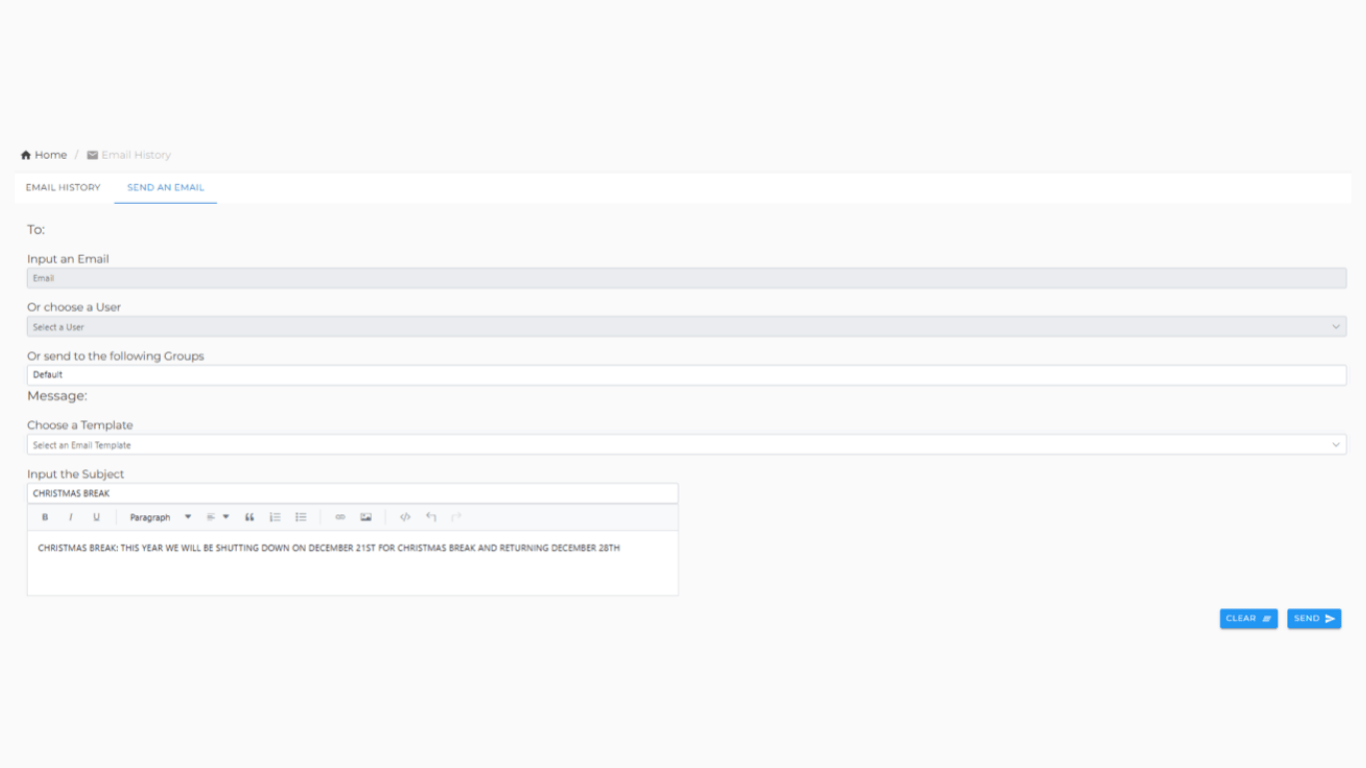Insert a blockquote in the message
The image size is (1366, 768).
pyautogui.click(x=247, y=517)
